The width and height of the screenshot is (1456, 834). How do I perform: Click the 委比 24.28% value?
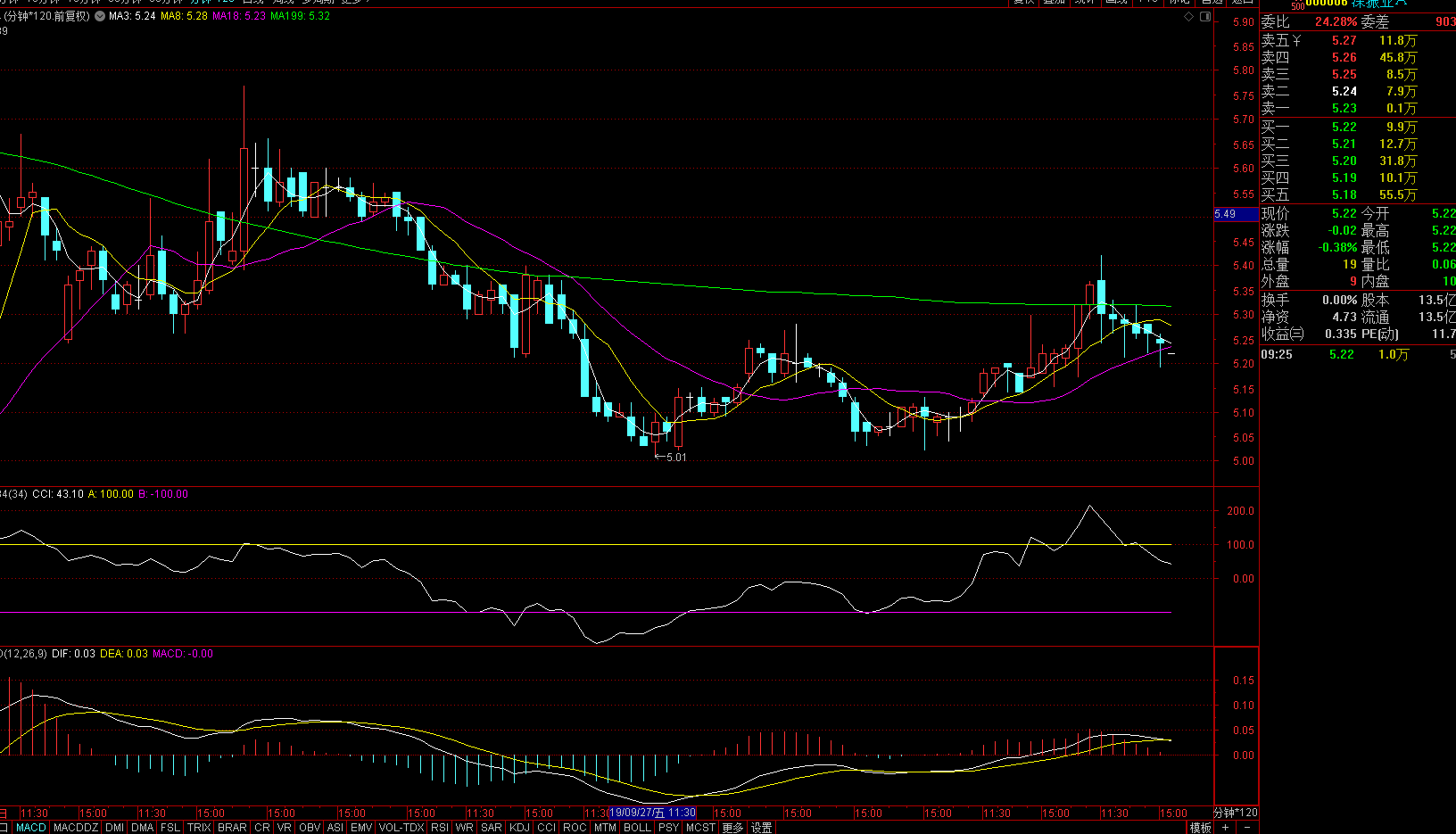coord(1336,21)
